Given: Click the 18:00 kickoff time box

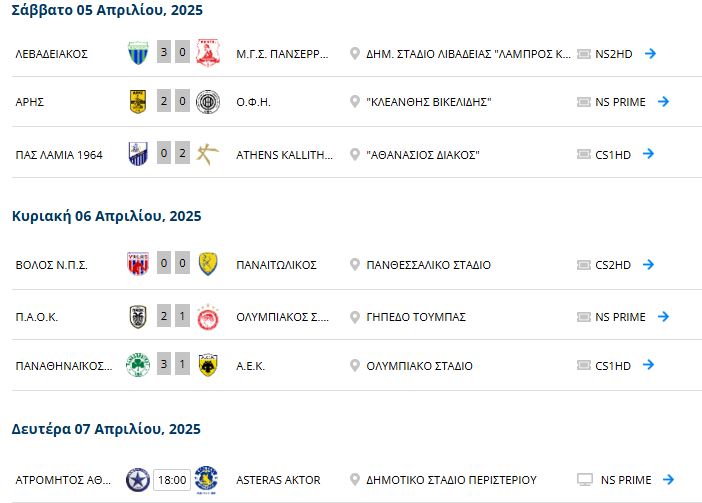Looking at the screenshot, I should click(172, 480).
